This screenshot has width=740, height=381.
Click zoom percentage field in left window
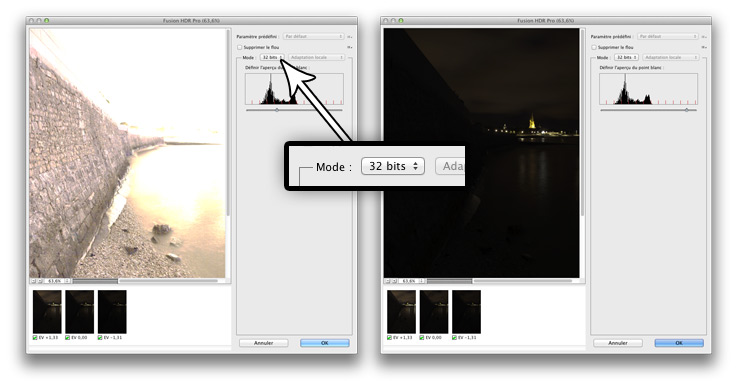click(54, 281)
